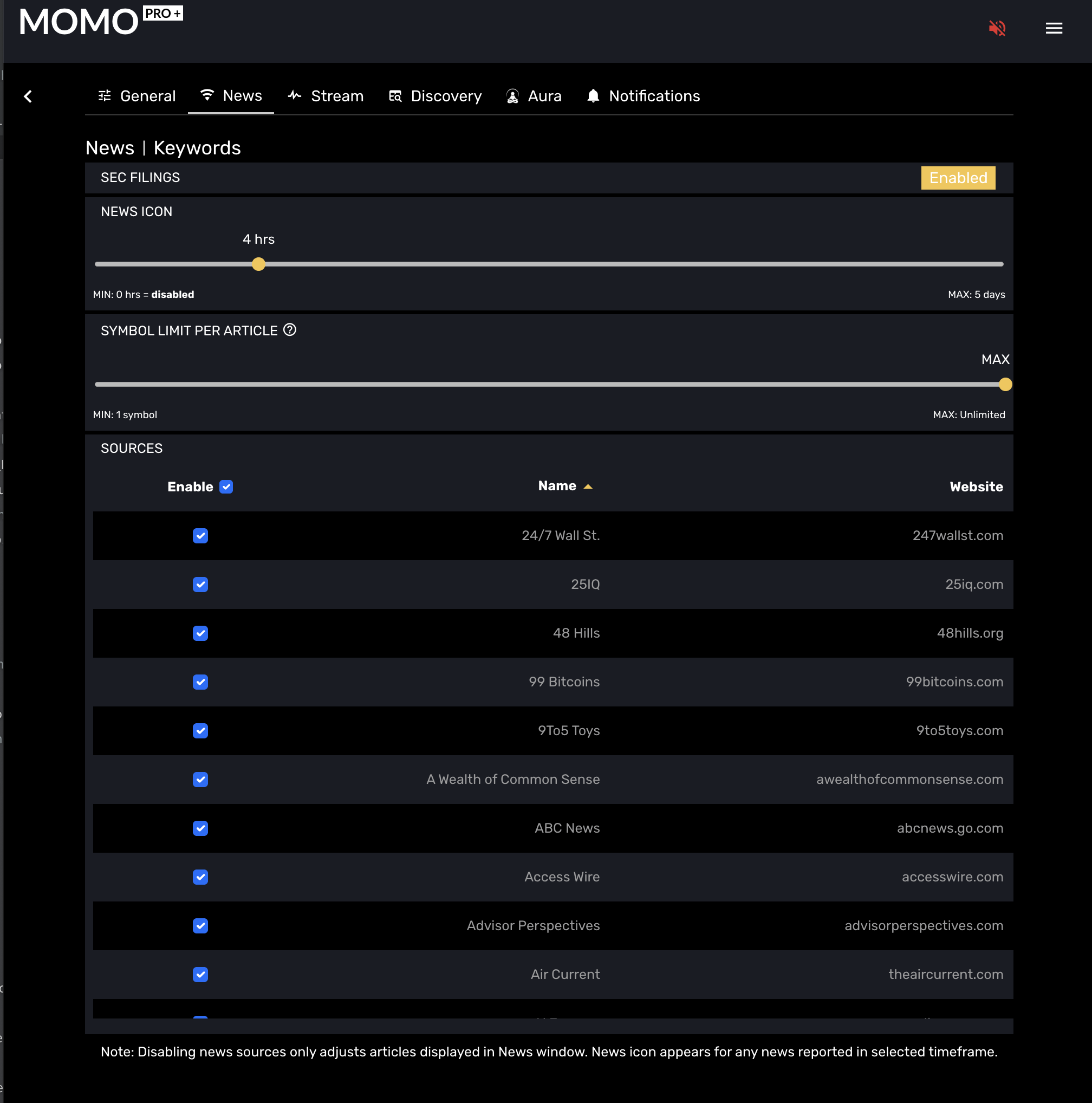This screenshot has height=1103, width=1092.
Task: Uncheck the 99 Bitcoins source
Action: (x=200, y=682)
